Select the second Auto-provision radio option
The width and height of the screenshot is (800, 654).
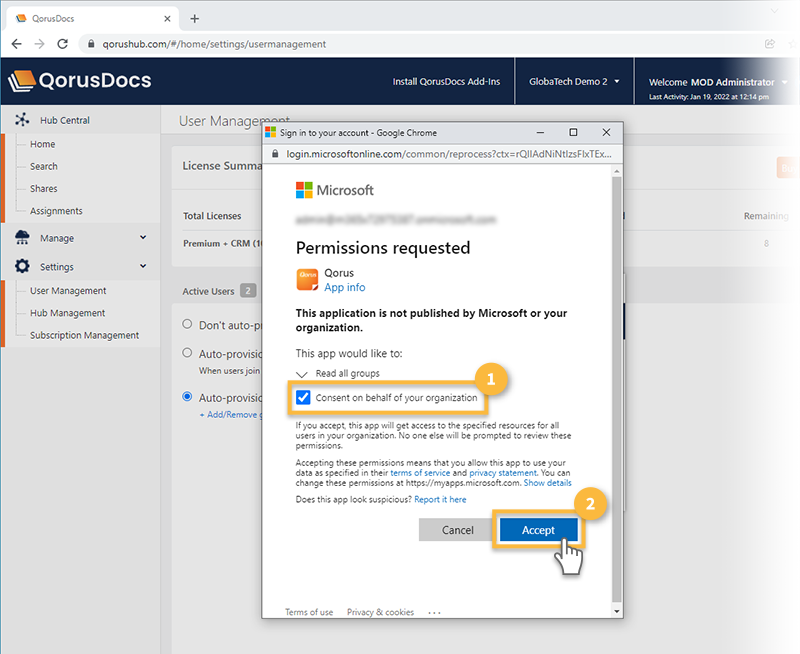(186, 394)
